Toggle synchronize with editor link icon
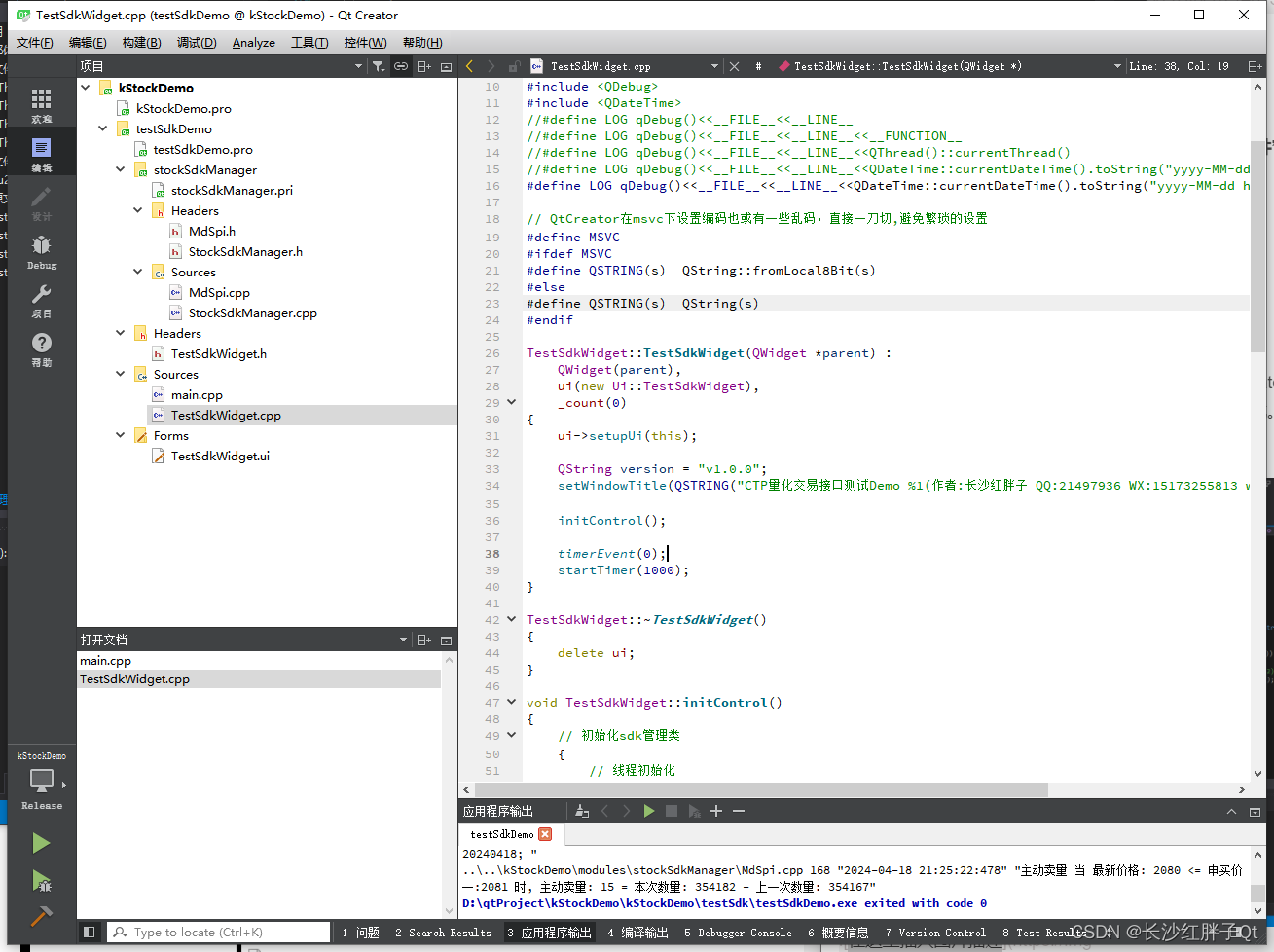1274x952 pixels. pyautogui.click(x=401, y=66)
